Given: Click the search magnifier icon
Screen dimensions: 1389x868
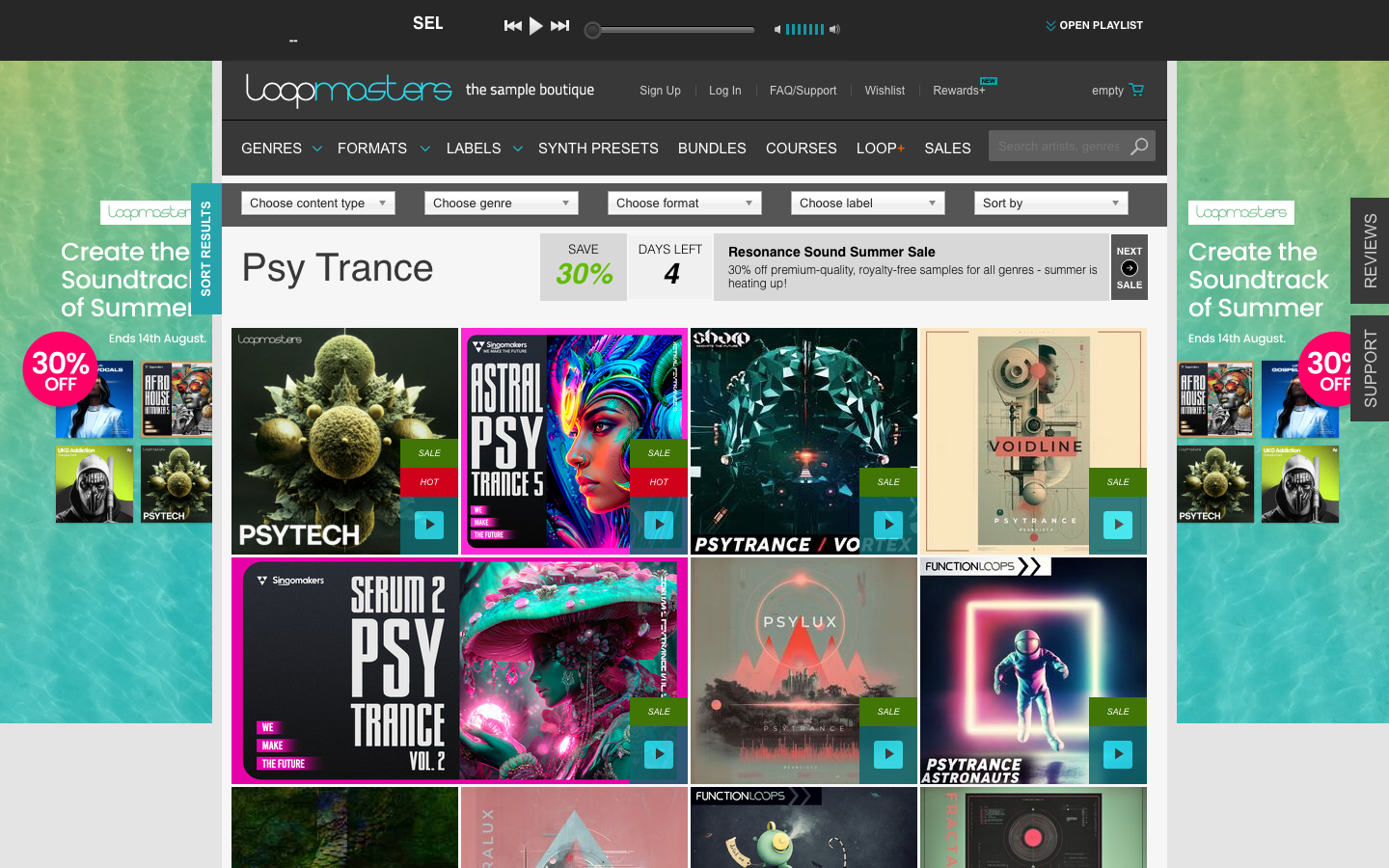Looking at the screenshot, I should pos(1139,147).
